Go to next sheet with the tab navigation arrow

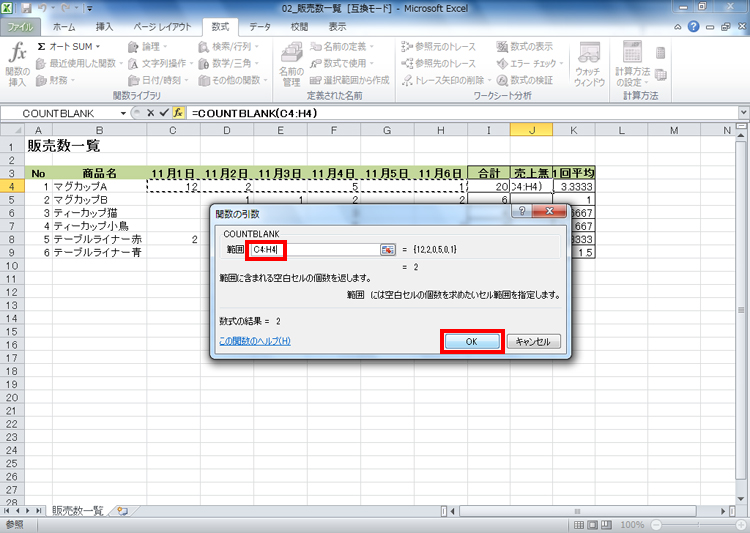point(28,511)
